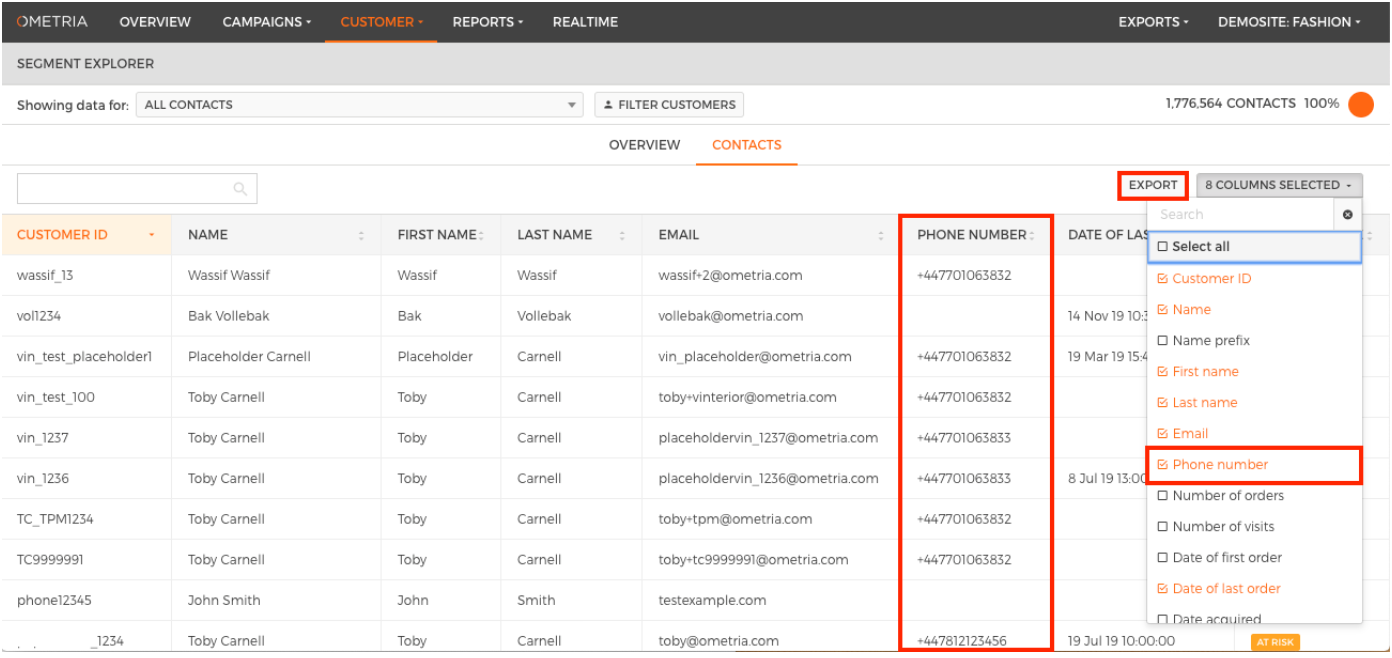Click phone number +447812123456
1392x658 pixels.
coord(962,641)
